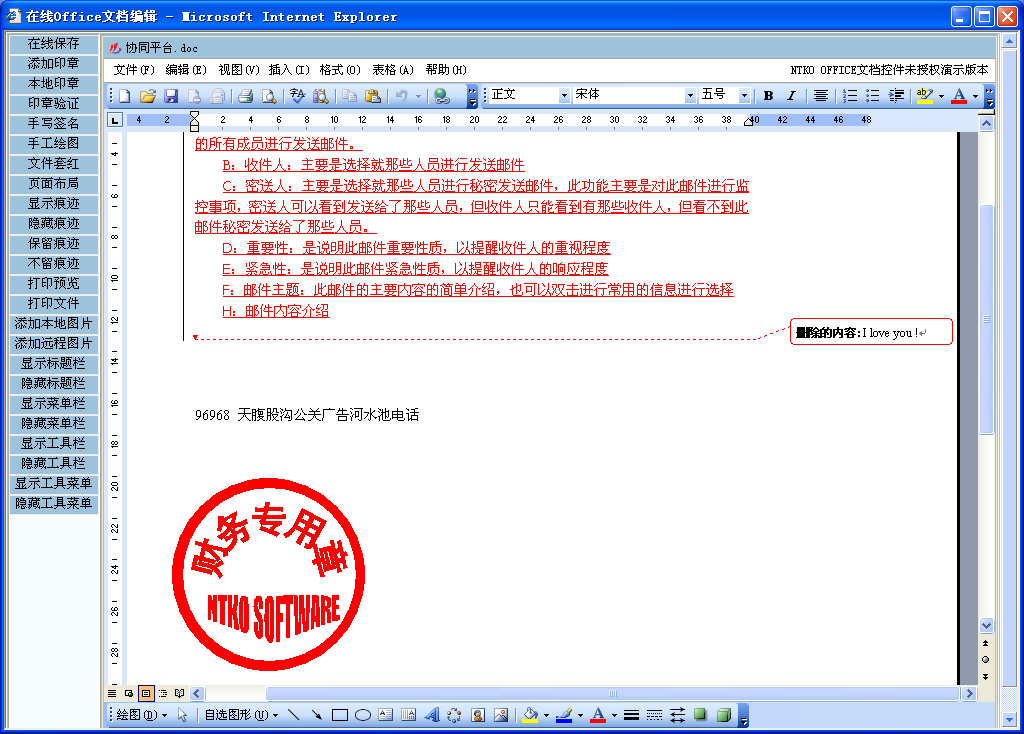Screen dimensions: 1024x734
Task: Click the Insert Hyperlink globe icon
Action: tap(441, 96)
